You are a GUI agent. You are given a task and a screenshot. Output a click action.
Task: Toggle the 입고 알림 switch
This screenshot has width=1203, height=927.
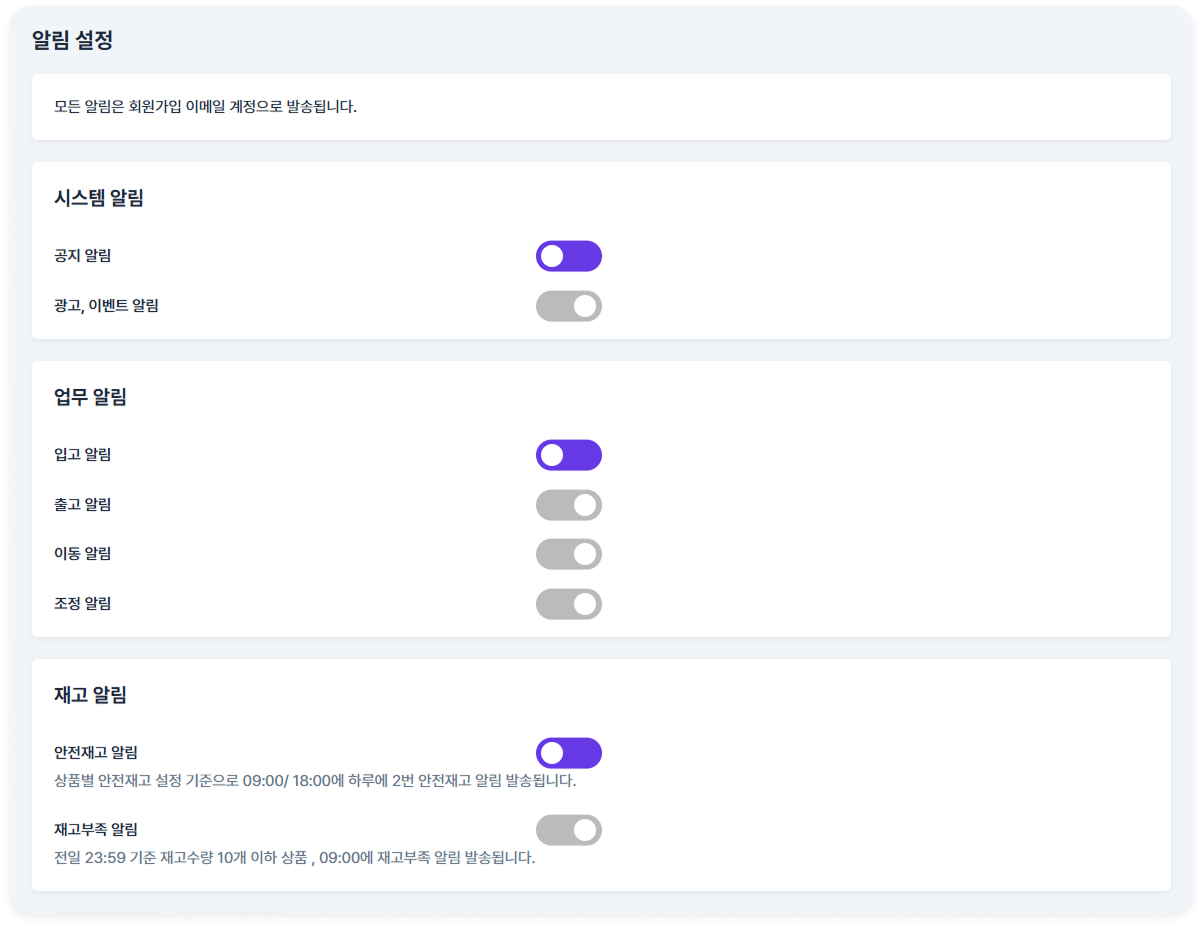[x=569, y=455]
